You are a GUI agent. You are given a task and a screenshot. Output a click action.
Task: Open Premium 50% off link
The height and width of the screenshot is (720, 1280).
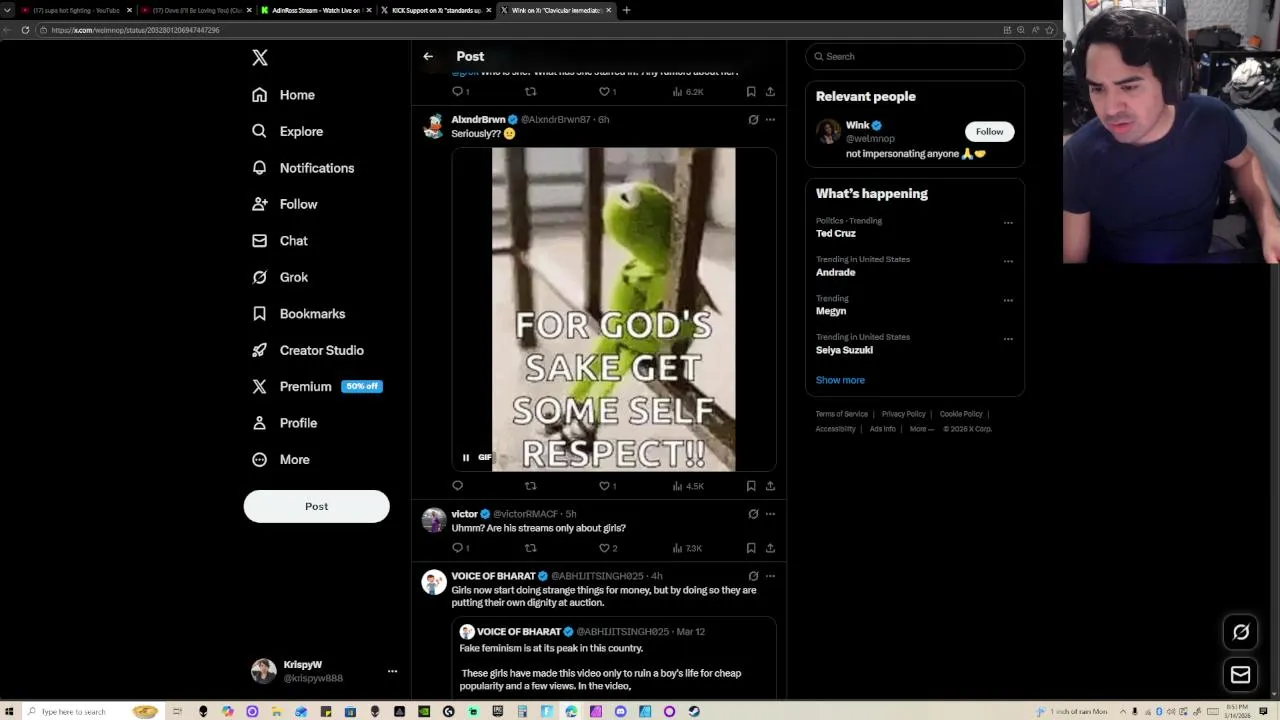[317, 386]
